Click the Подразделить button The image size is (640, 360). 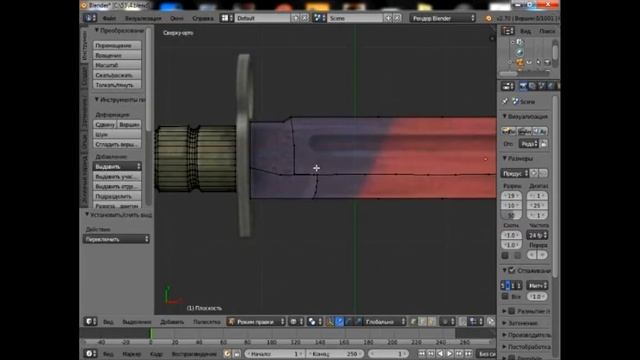pos(117,196)
